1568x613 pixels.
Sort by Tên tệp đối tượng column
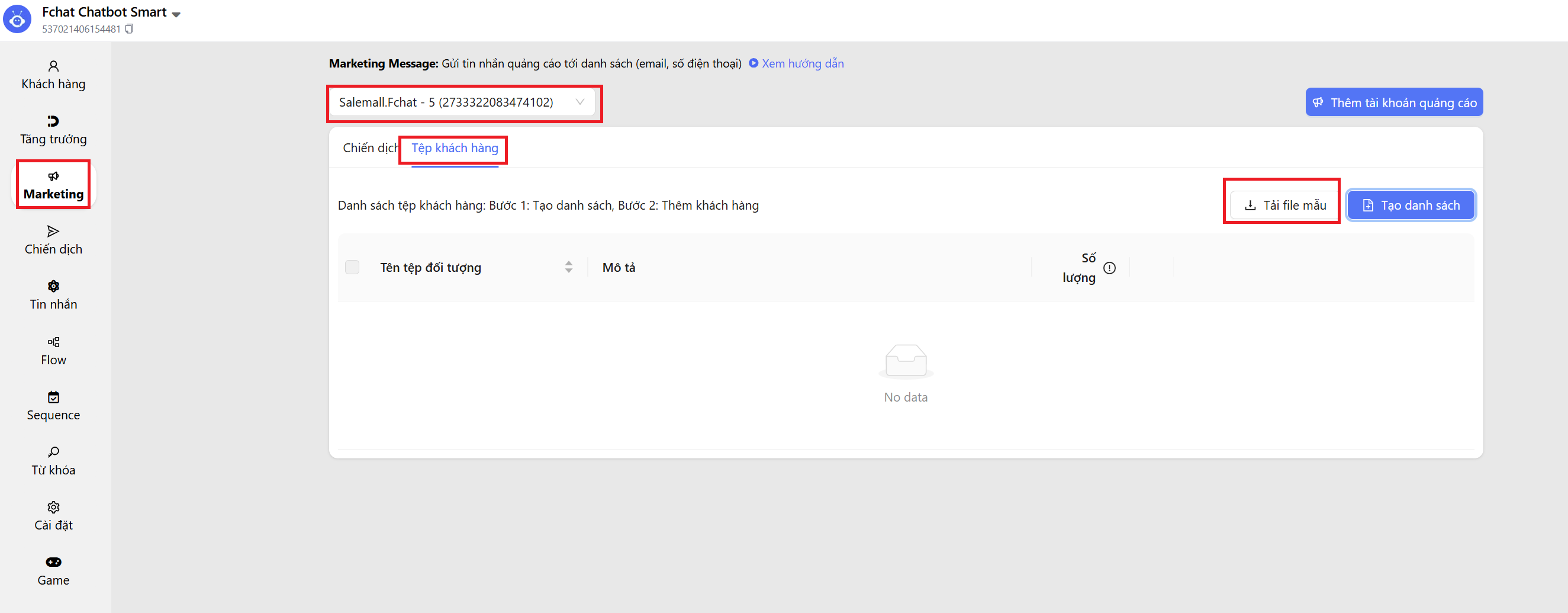(x=568, y=268)
